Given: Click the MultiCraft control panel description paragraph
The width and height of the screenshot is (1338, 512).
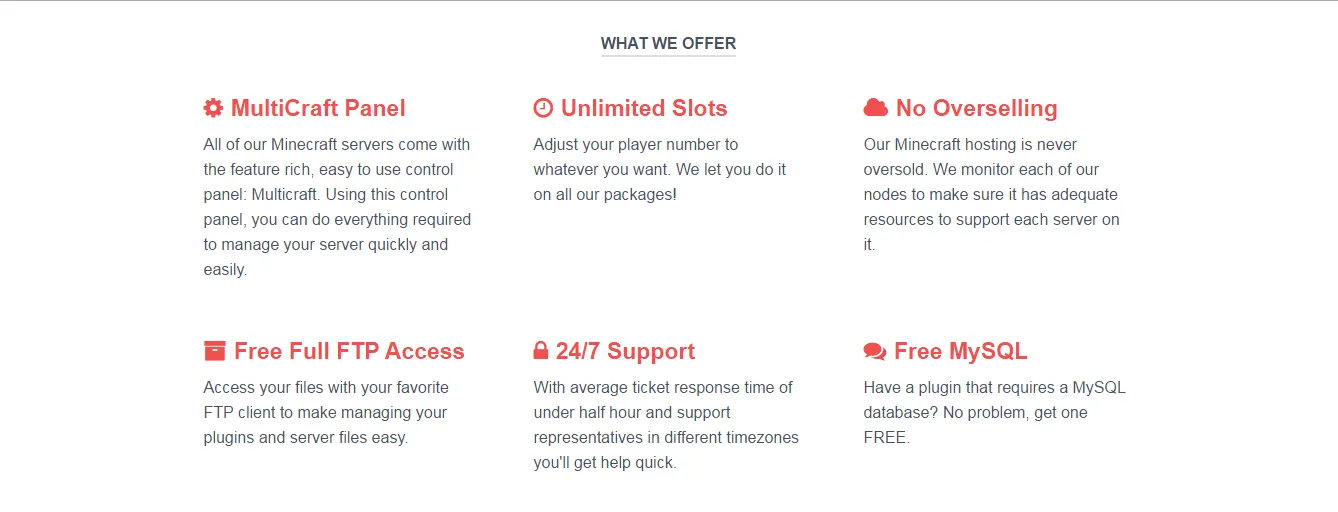Looking at the screenshot, I should (x=337, y=207).
